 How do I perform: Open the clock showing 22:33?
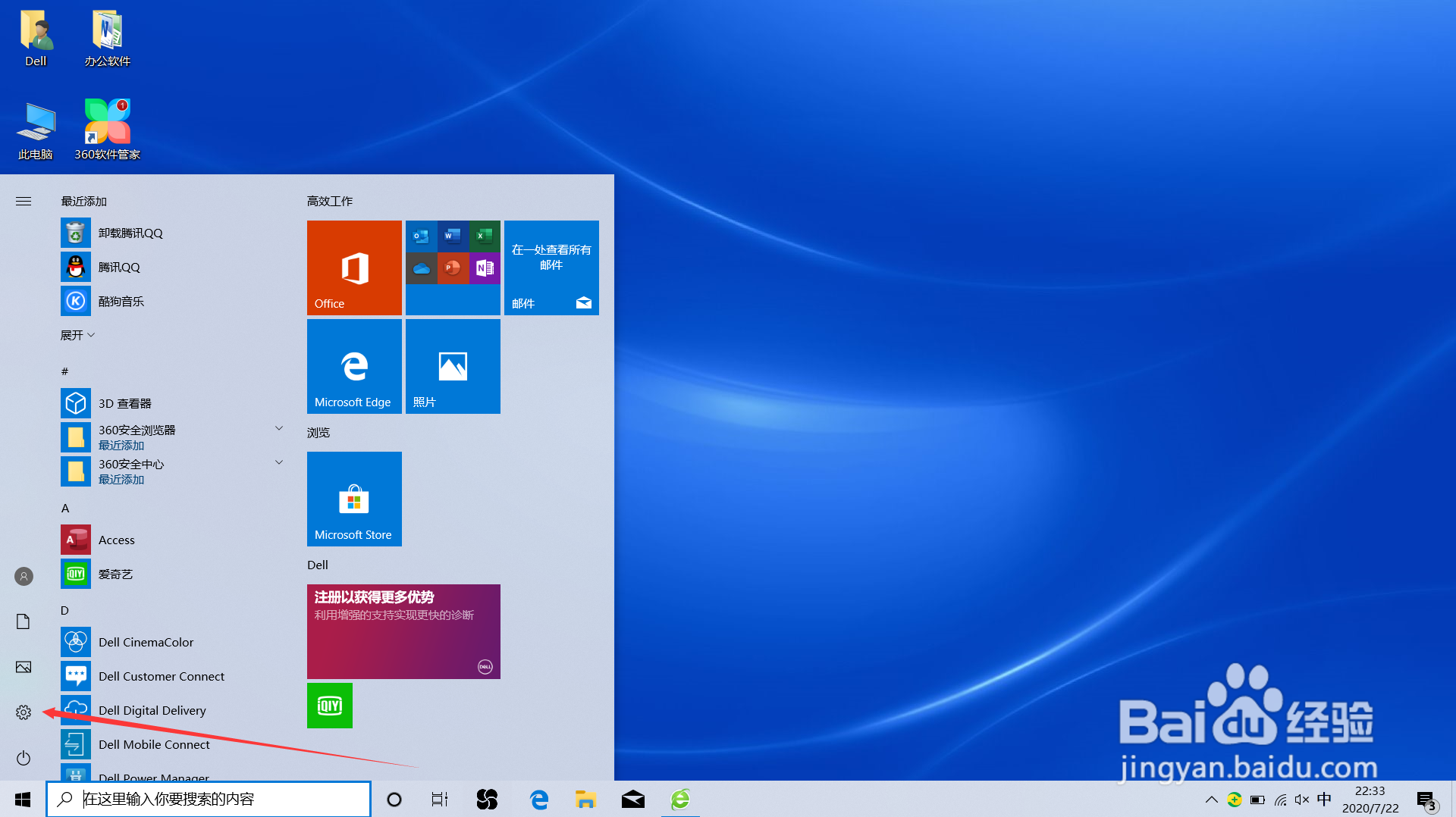pyautogui.click(x=1370, y=800)
